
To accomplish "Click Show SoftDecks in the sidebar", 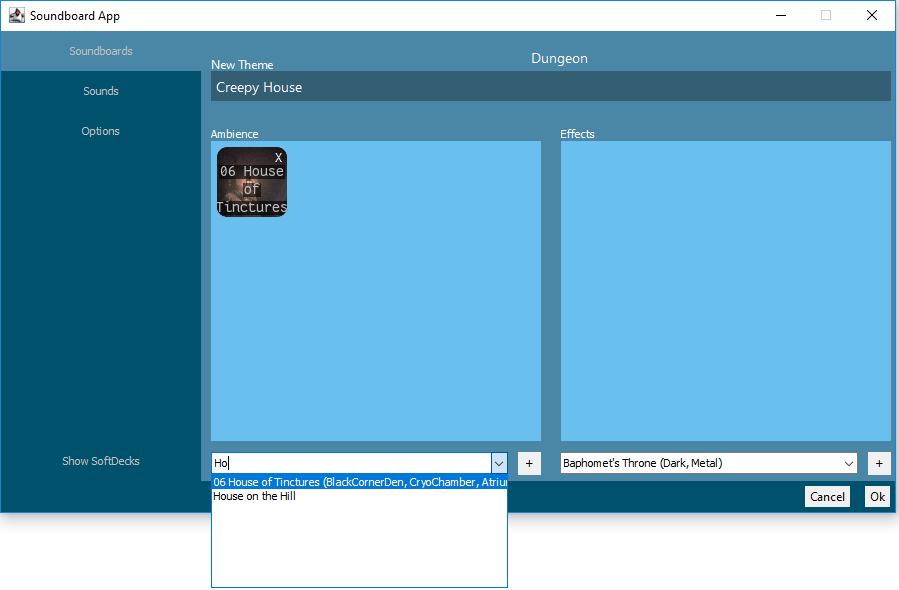I will [99, 461].
